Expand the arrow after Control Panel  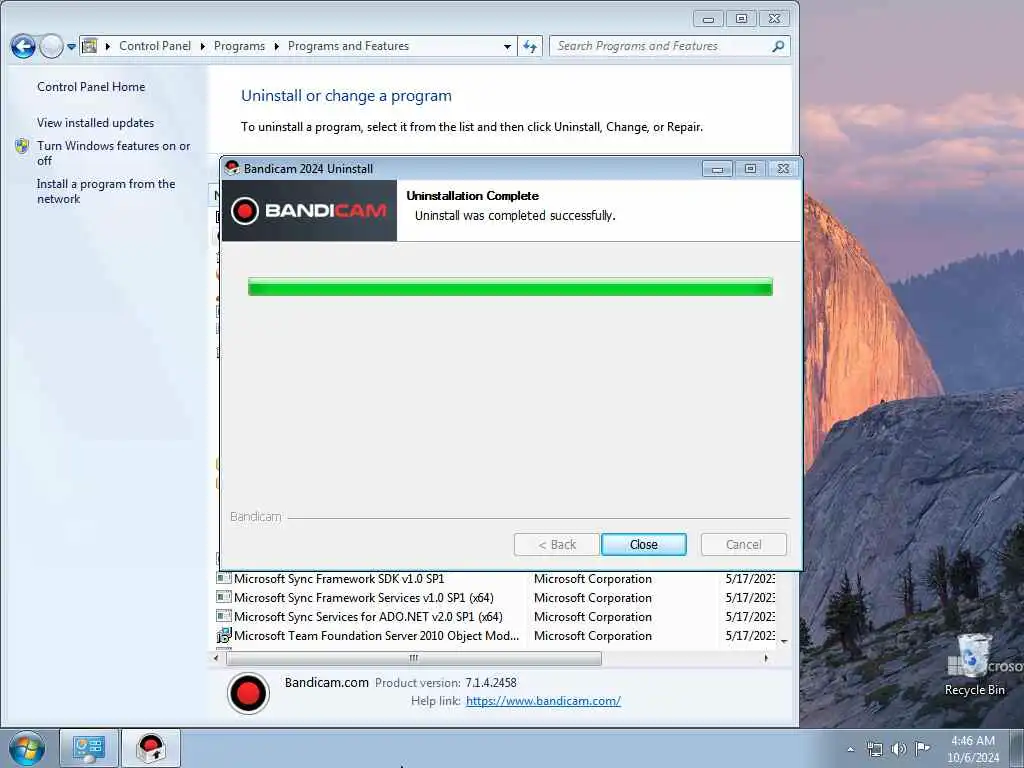tap(202, 46)
